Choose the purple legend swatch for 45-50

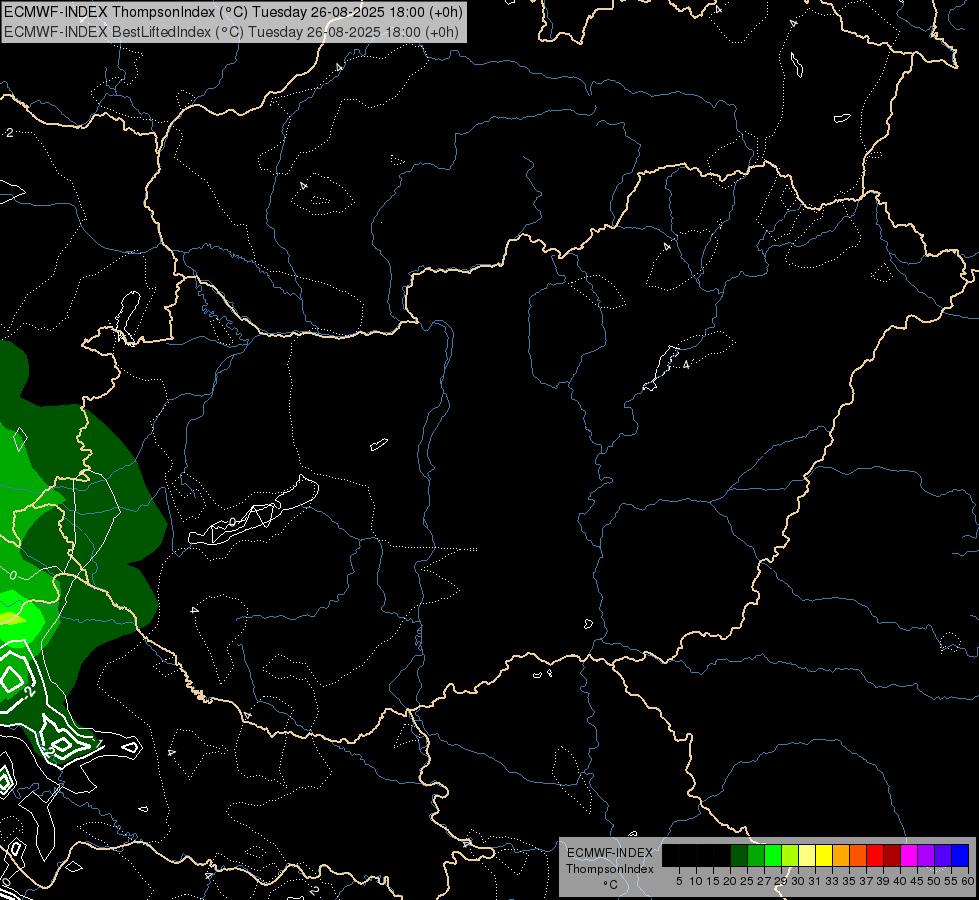click(x=926, y=856)
